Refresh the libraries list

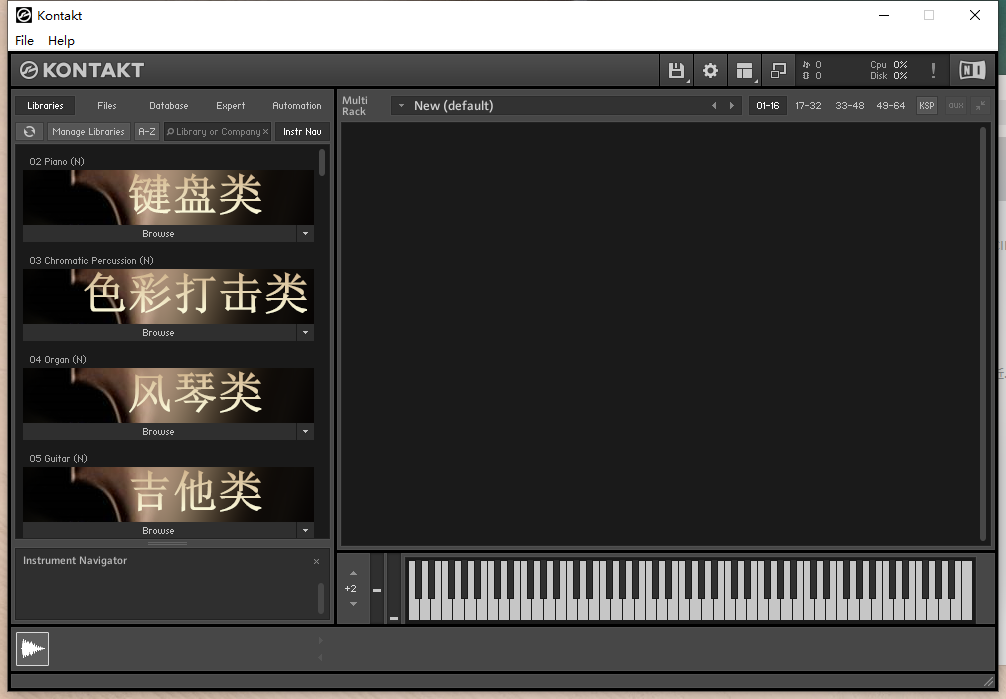coord(30,132)
